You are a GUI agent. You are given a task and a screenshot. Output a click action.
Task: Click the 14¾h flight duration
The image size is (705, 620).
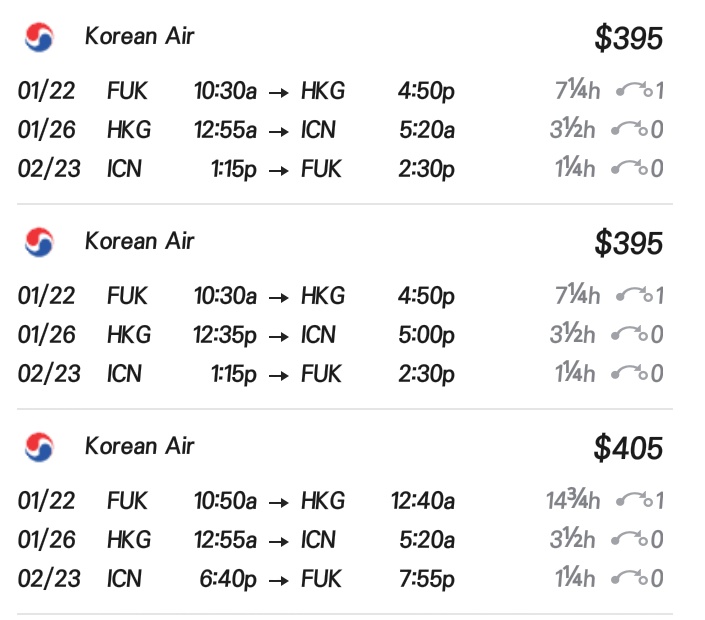click(572, 501)
